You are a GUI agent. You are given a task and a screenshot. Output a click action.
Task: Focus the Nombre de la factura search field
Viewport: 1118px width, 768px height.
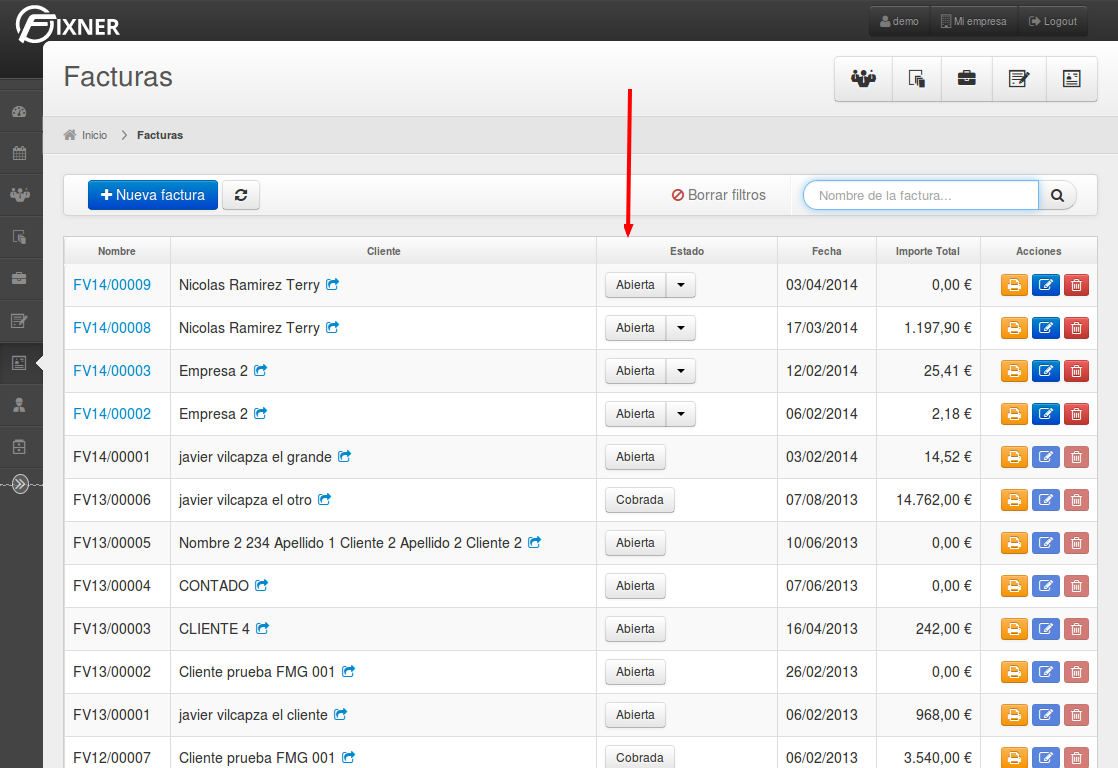[920, 195]
